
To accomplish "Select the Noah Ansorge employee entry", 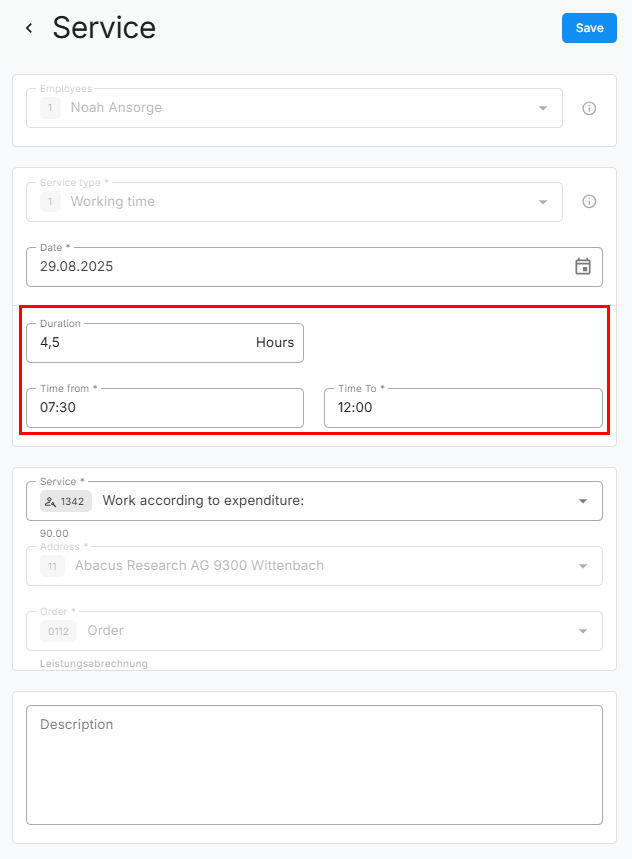I will [x=116, y=108].
